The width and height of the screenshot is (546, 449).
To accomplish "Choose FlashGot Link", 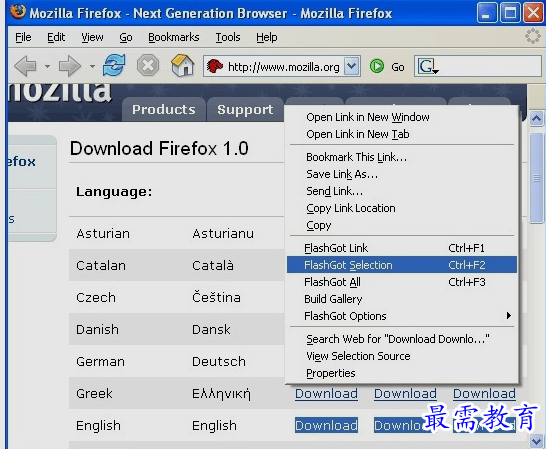I will pyautogui.click(x=401, y=248).
